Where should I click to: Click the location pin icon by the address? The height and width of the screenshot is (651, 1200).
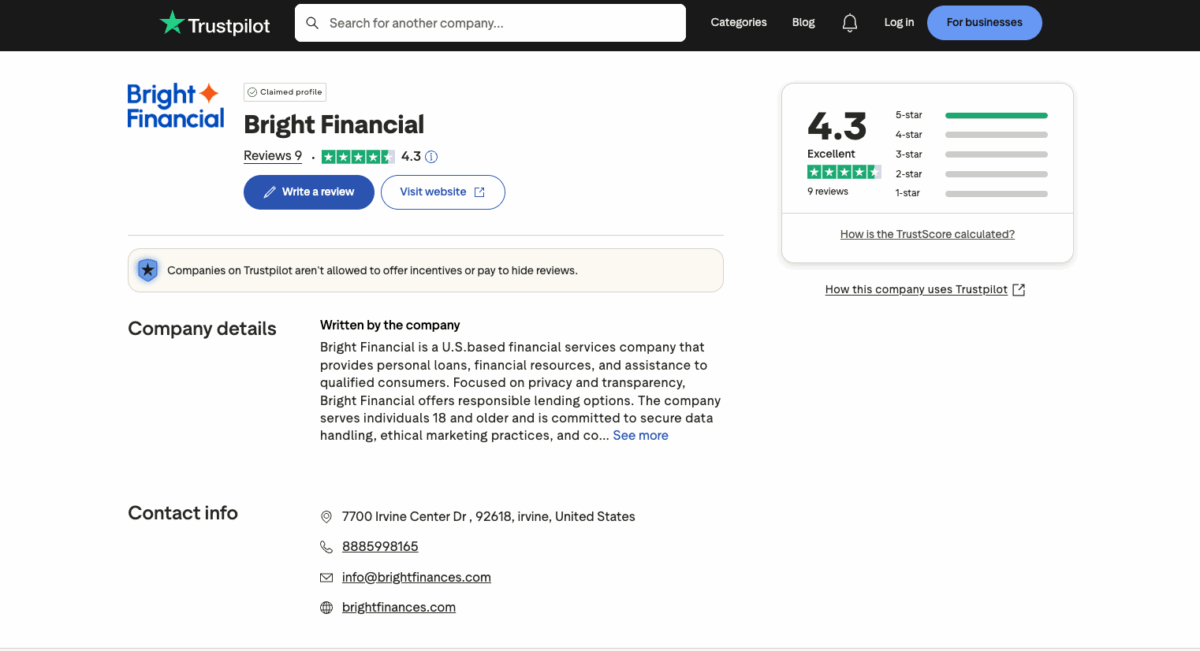click(326, 516)
